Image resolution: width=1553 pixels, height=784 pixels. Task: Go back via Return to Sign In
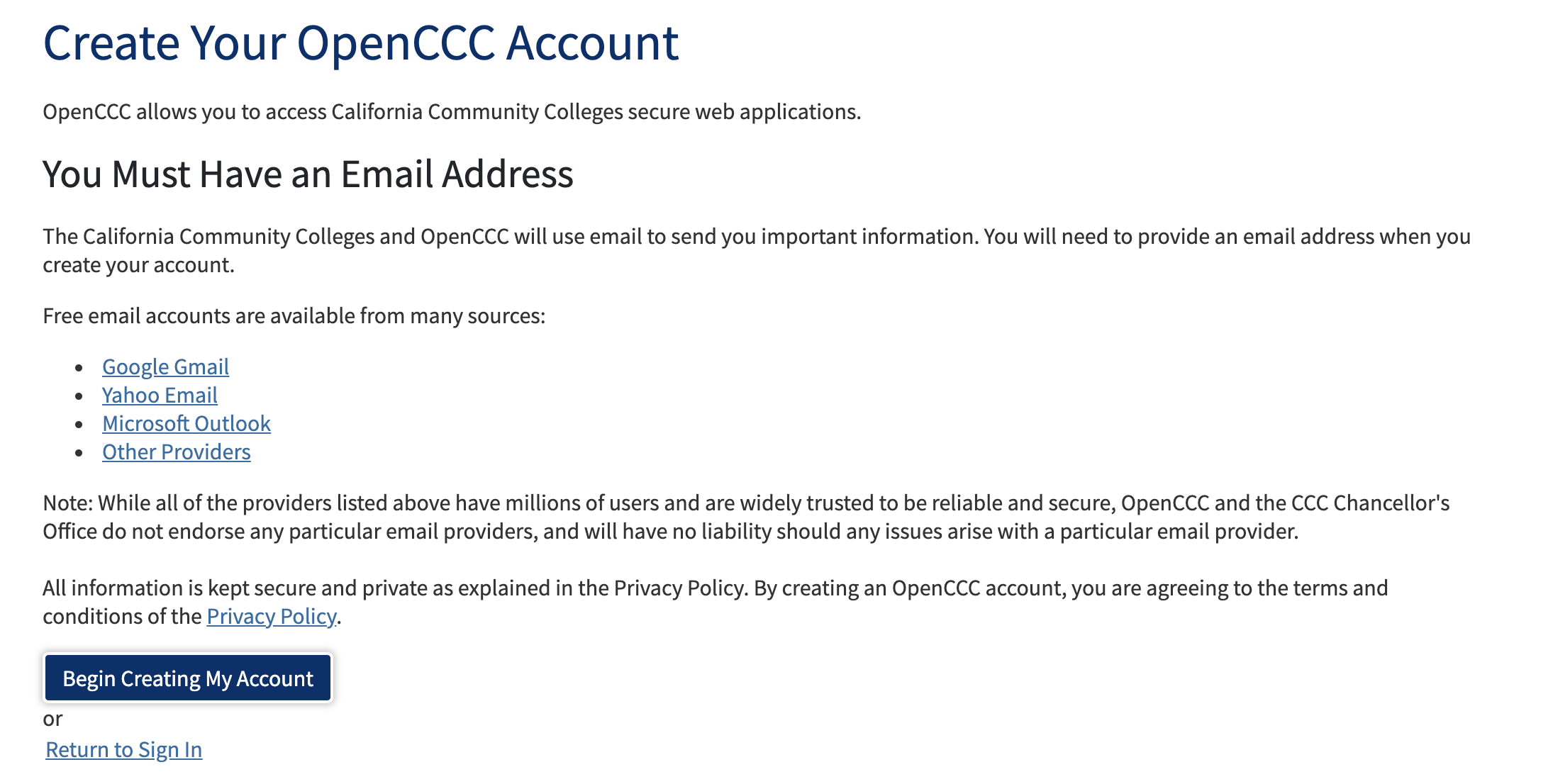[124, 749]
